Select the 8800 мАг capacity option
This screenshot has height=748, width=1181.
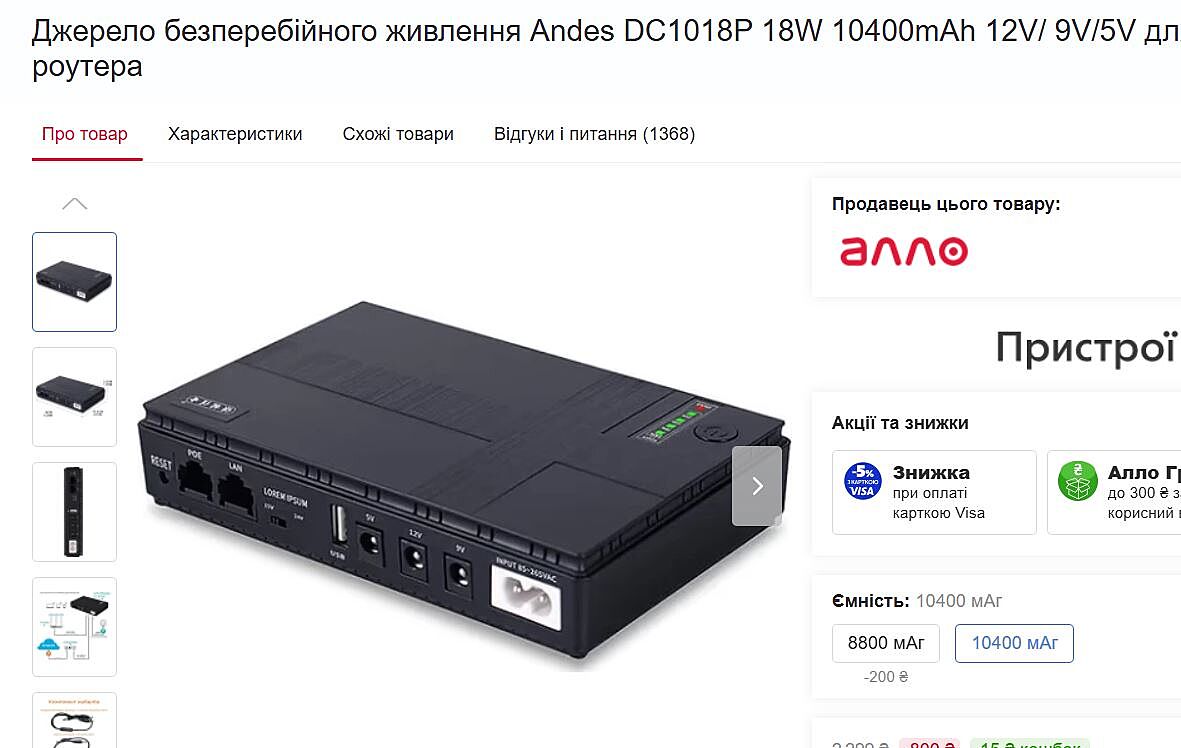coord(886,643)
